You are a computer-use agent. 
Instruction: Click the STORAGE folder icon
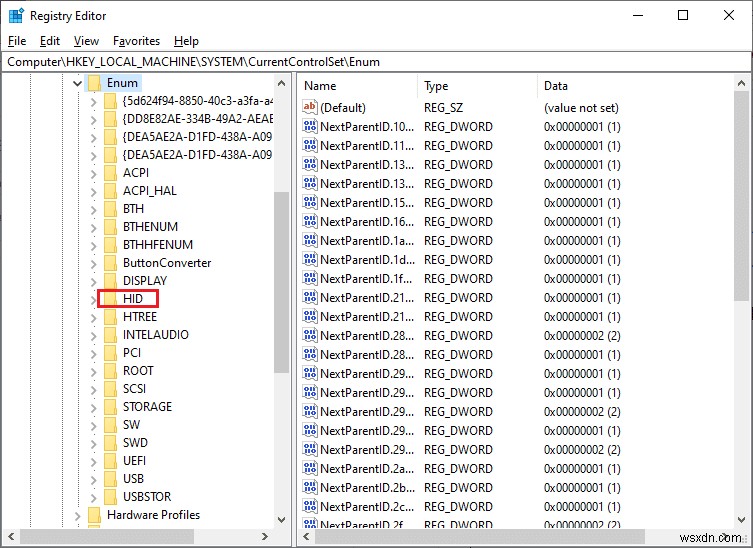(x=110, y=407)
